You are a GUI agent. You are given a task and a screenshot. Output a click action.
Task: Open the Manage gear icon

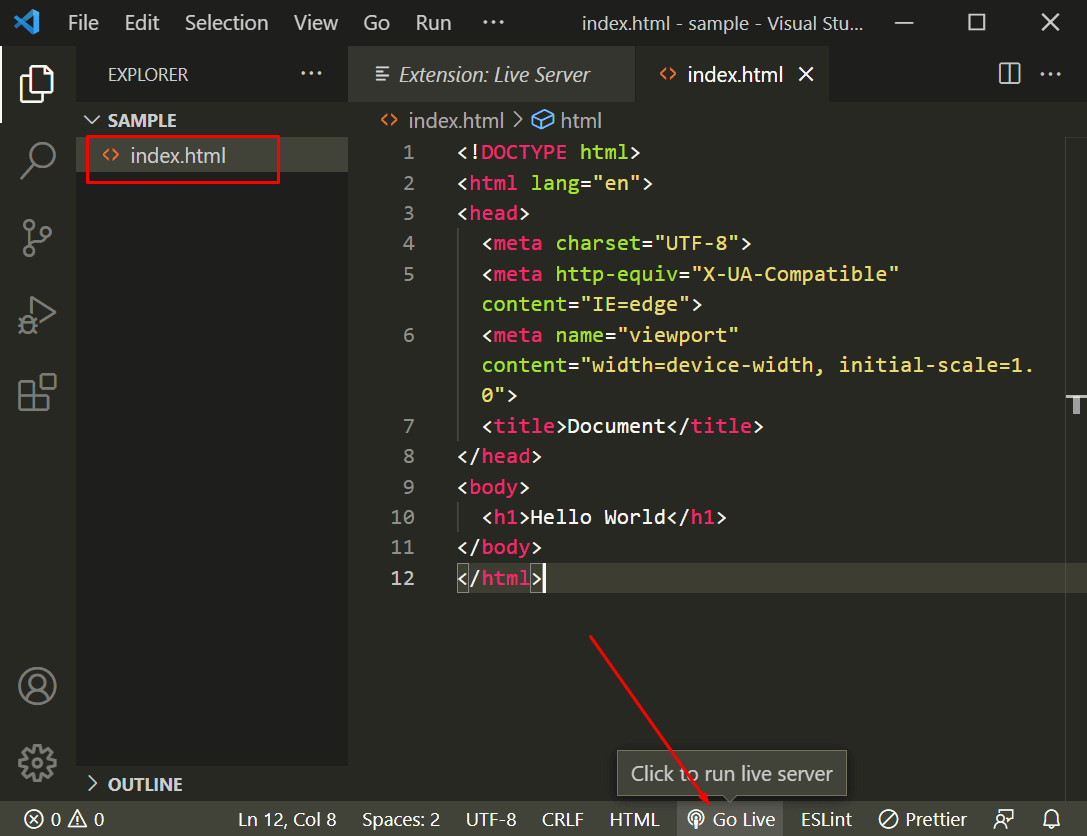[37, 763]
